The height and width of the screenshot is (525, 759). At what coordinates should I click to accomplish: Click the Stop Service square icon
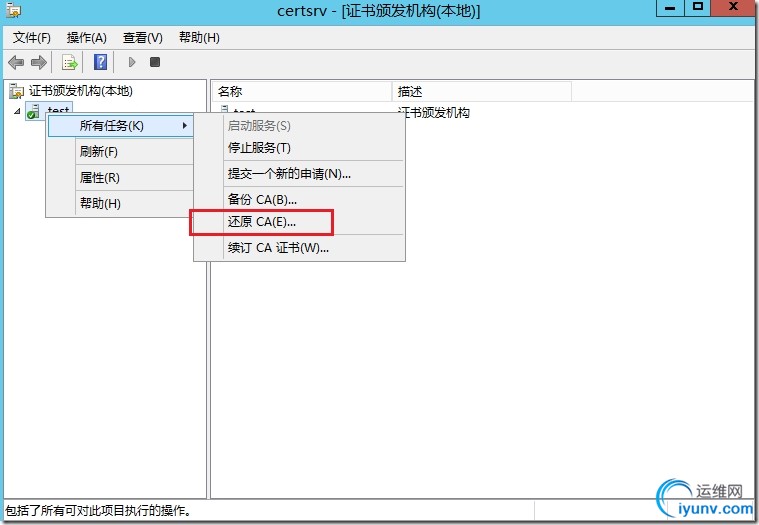click(155, 62)
